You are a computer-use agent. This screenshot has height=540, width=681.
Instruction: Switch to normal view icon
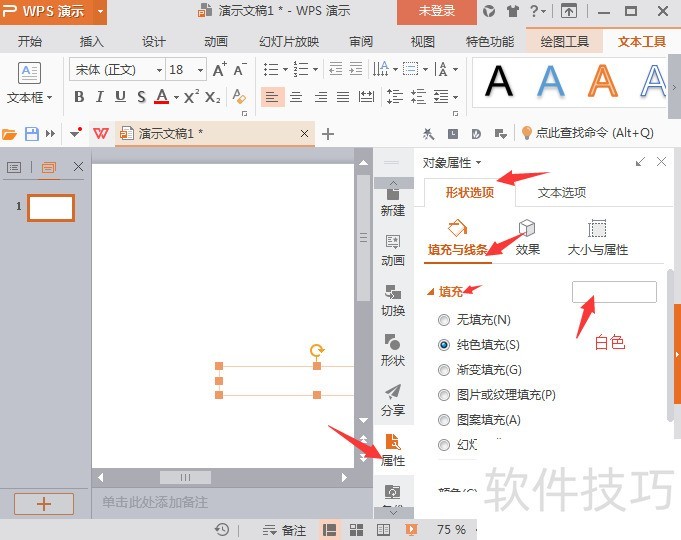pyautogui.click(x=330, y=530)
